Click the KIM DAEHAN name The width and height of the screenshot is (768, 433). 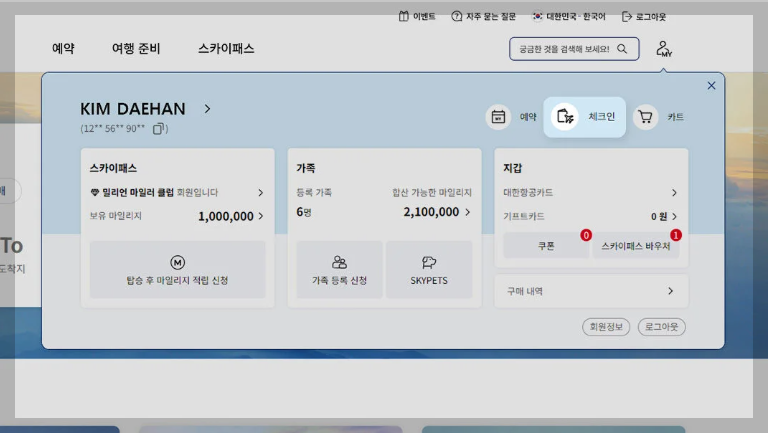(133, 109)
